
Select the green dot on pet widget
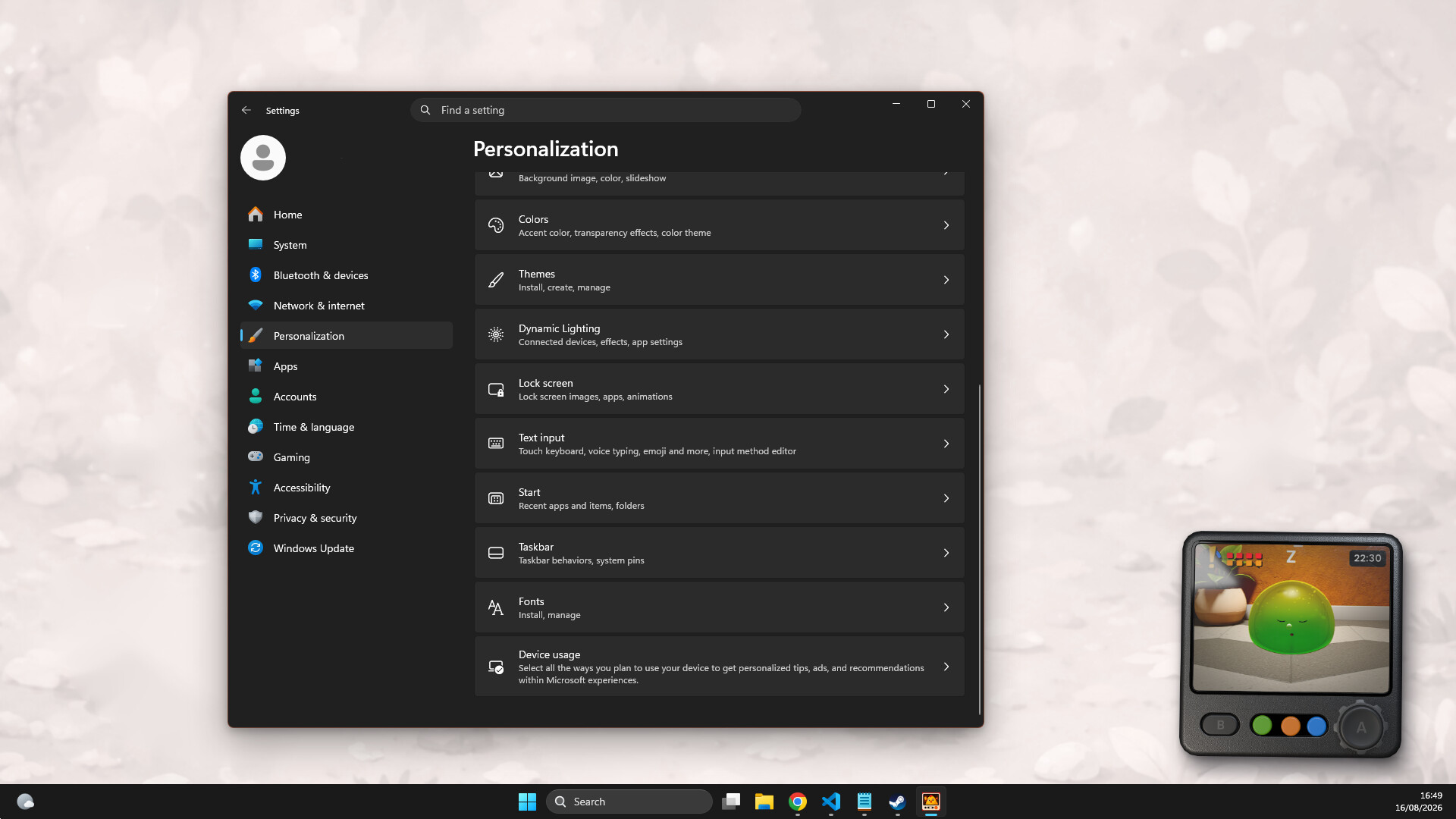point(1263,726)
